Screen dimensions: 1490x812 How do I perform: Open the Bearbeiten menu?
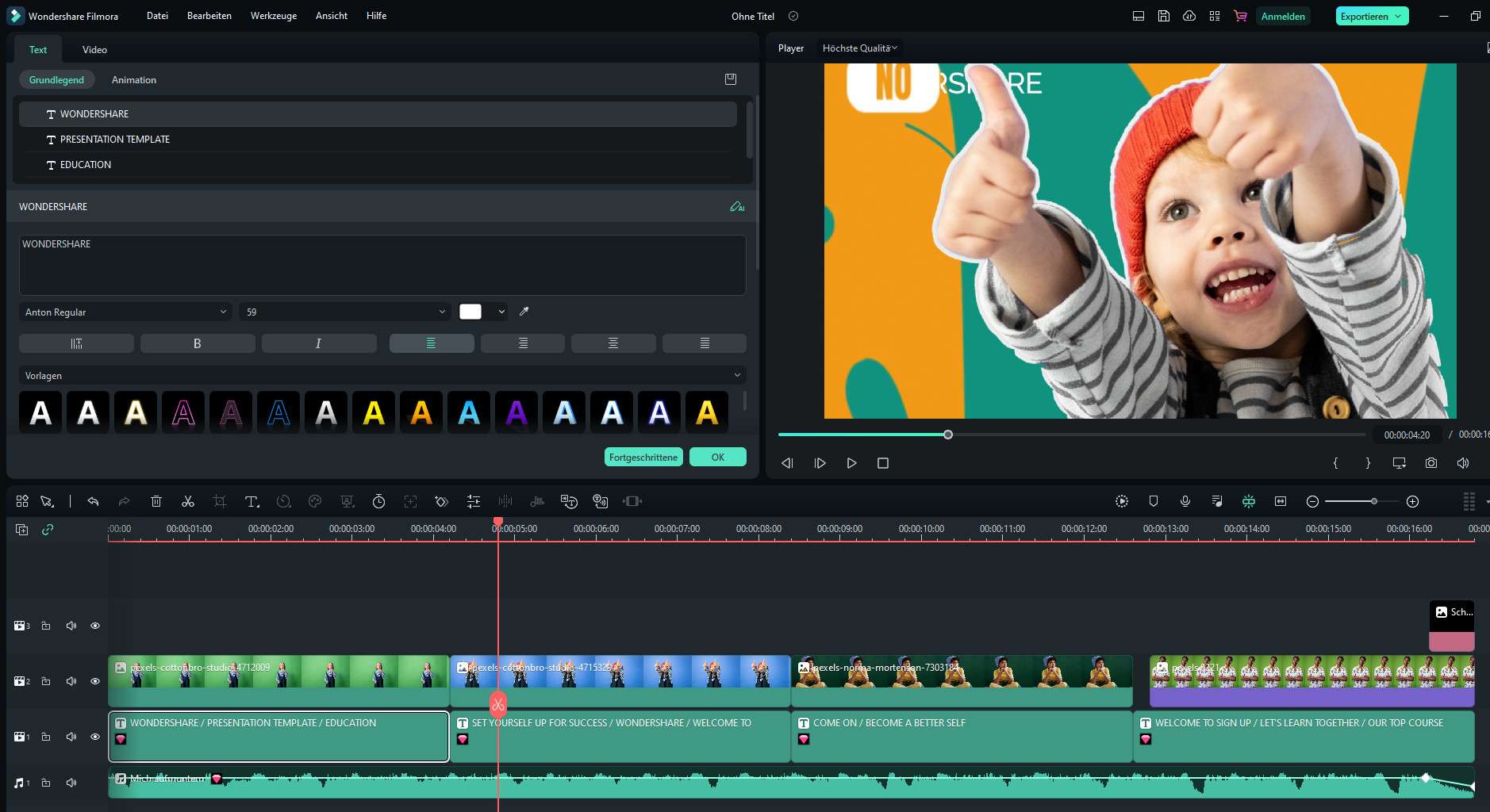[x=209, y=16]
